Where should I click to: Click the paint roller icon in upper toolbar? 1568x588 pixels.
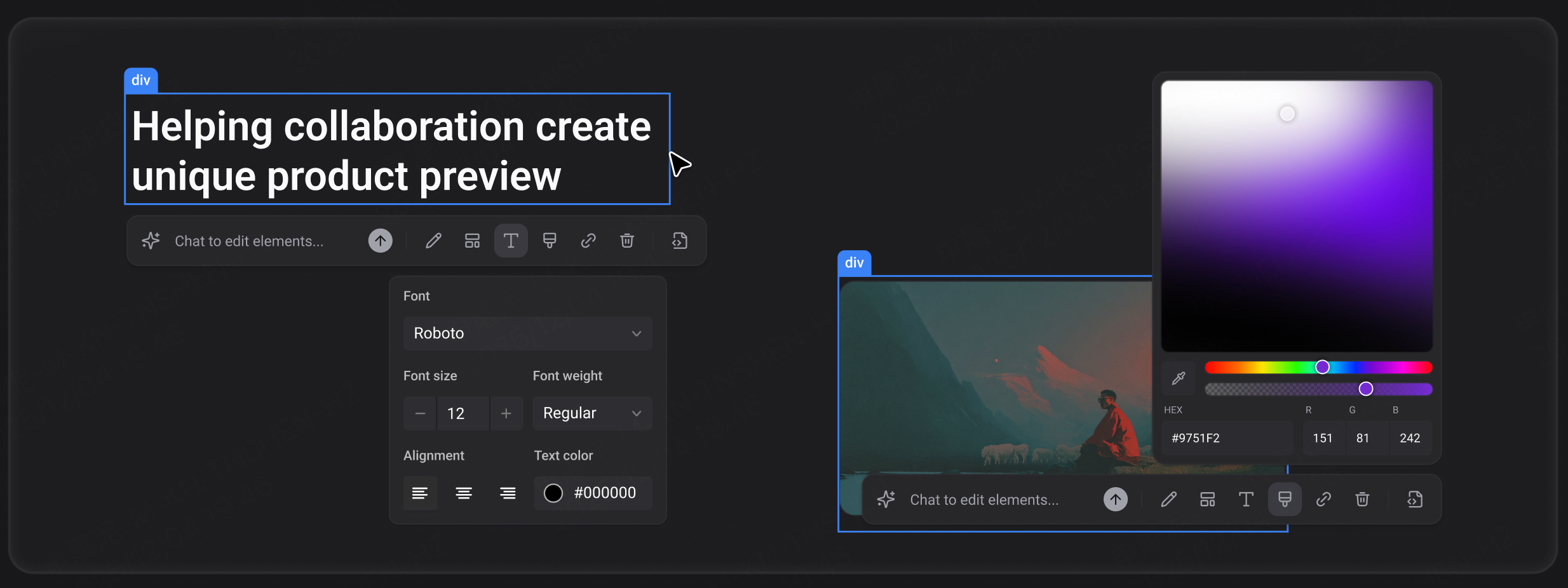coord(550,241)
